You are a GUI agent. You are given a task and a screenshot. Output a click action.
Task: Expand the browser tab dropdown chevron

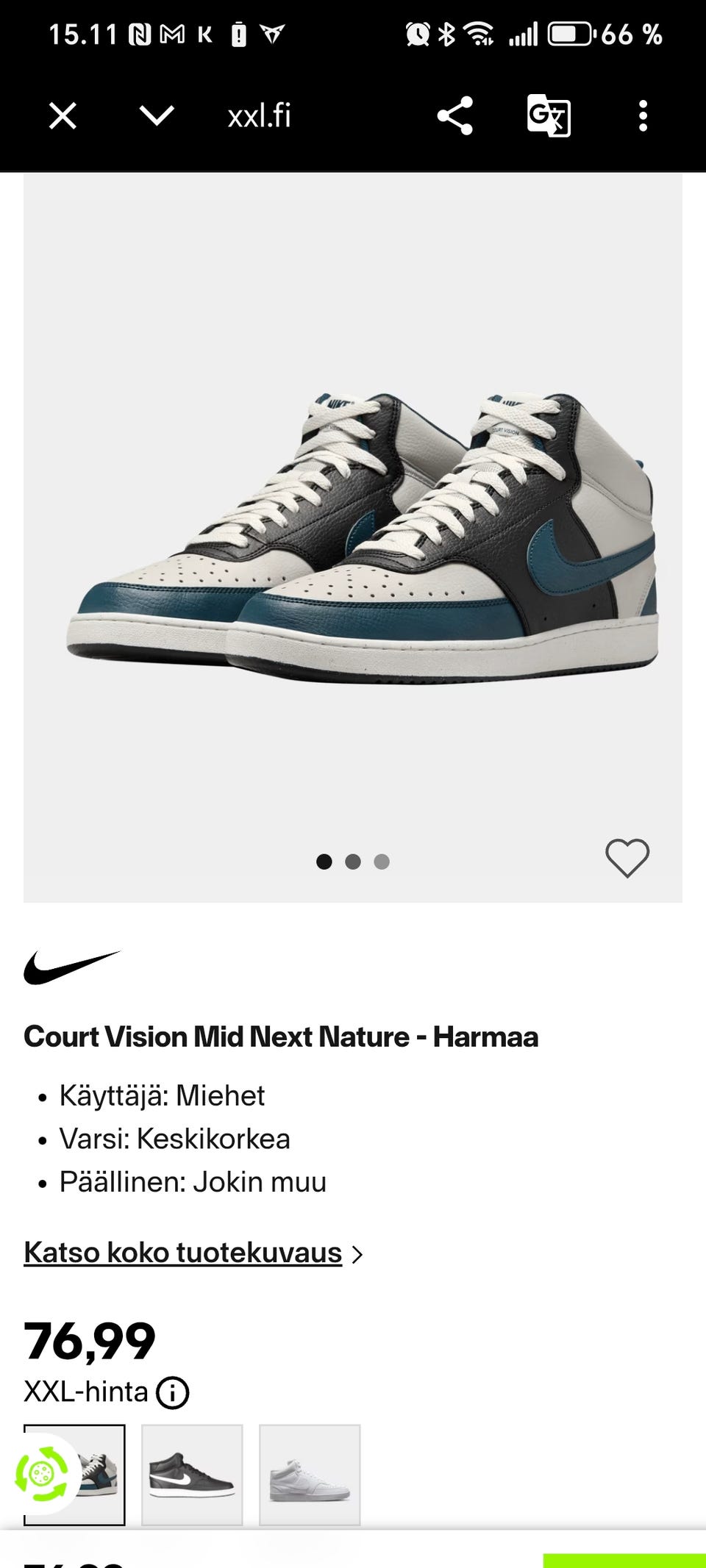pos(156,115)
